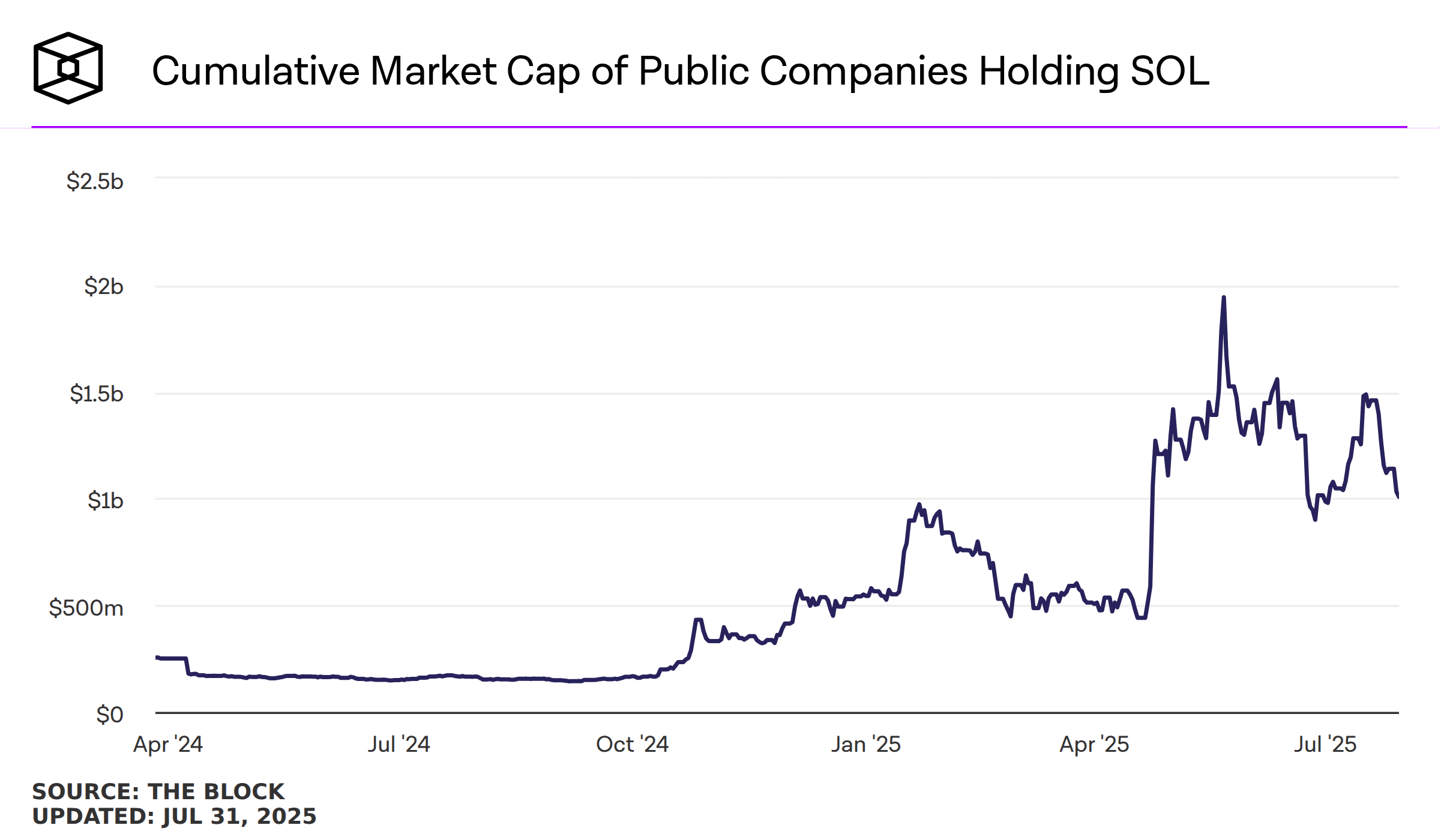The width and height of the screenshot is (1441, 840).
Task: Select the $2b y-axis label
Action: [104, 287]
